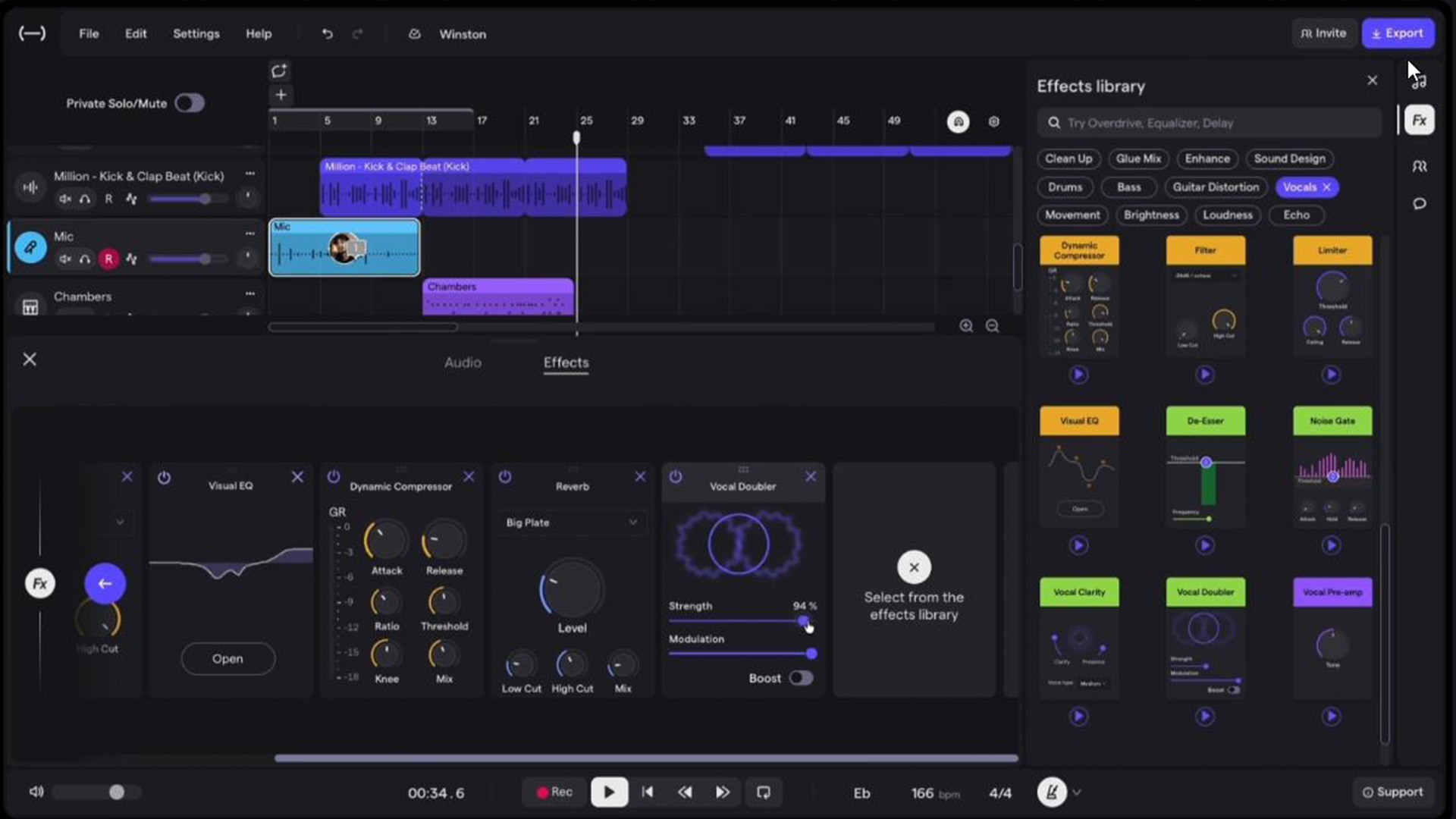1456x819 pixels.
Task: Open the Edit menu
Action: [136, 34]
